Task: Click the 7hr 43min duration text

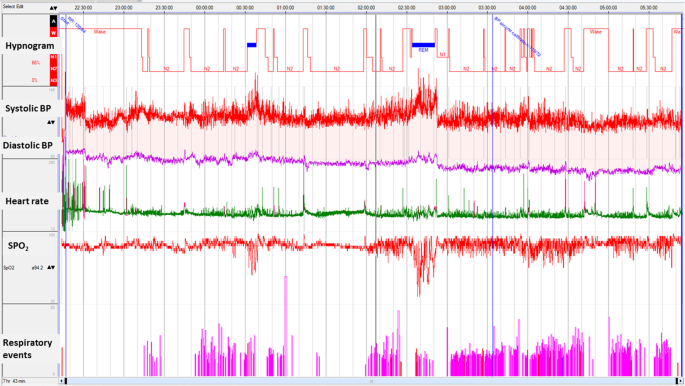Action: point(14,381)
